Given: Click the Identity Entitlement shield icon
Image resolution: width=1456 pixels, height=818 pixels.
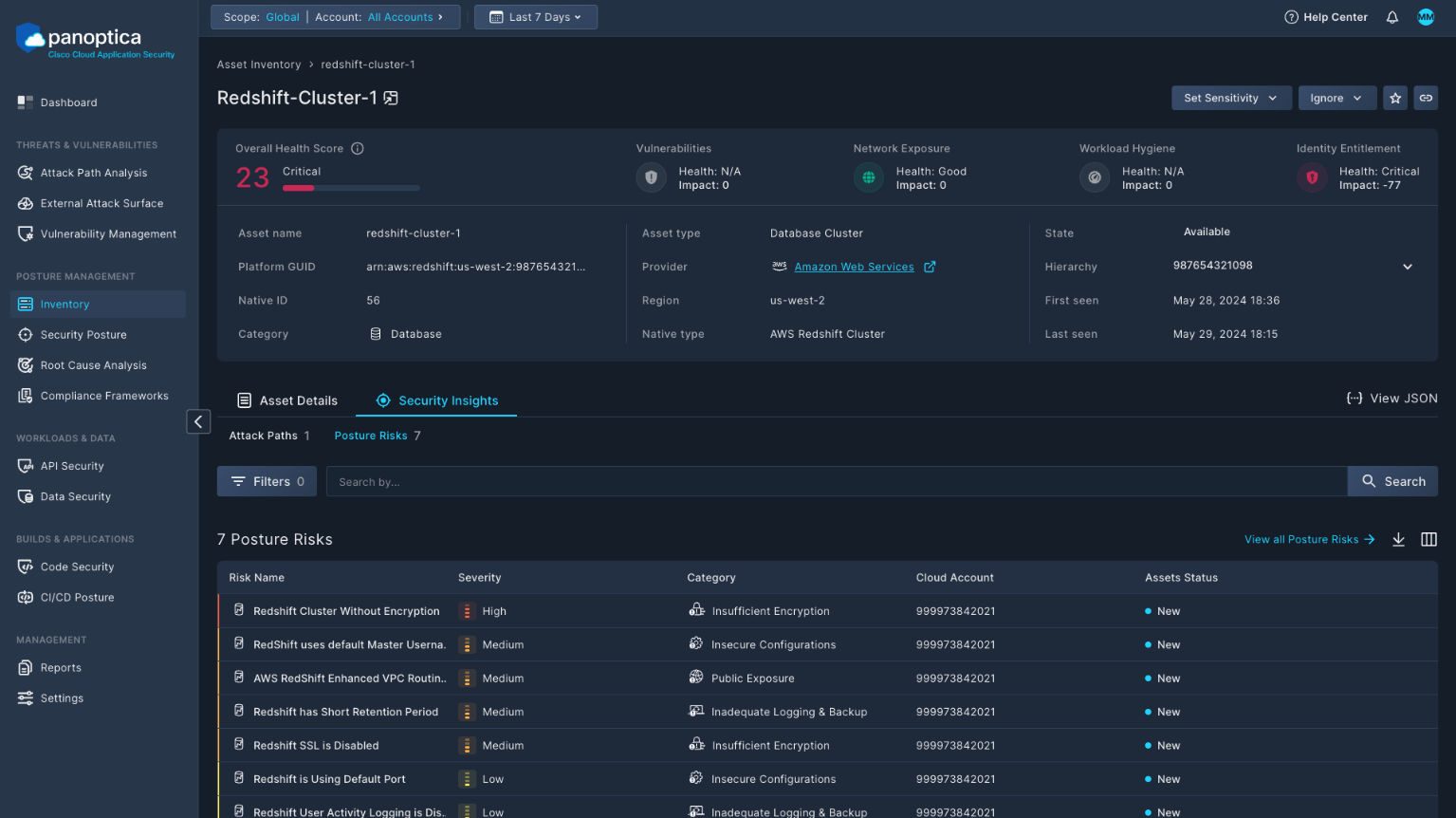Looking at the screenshot, I should [x=1312, y=177].
